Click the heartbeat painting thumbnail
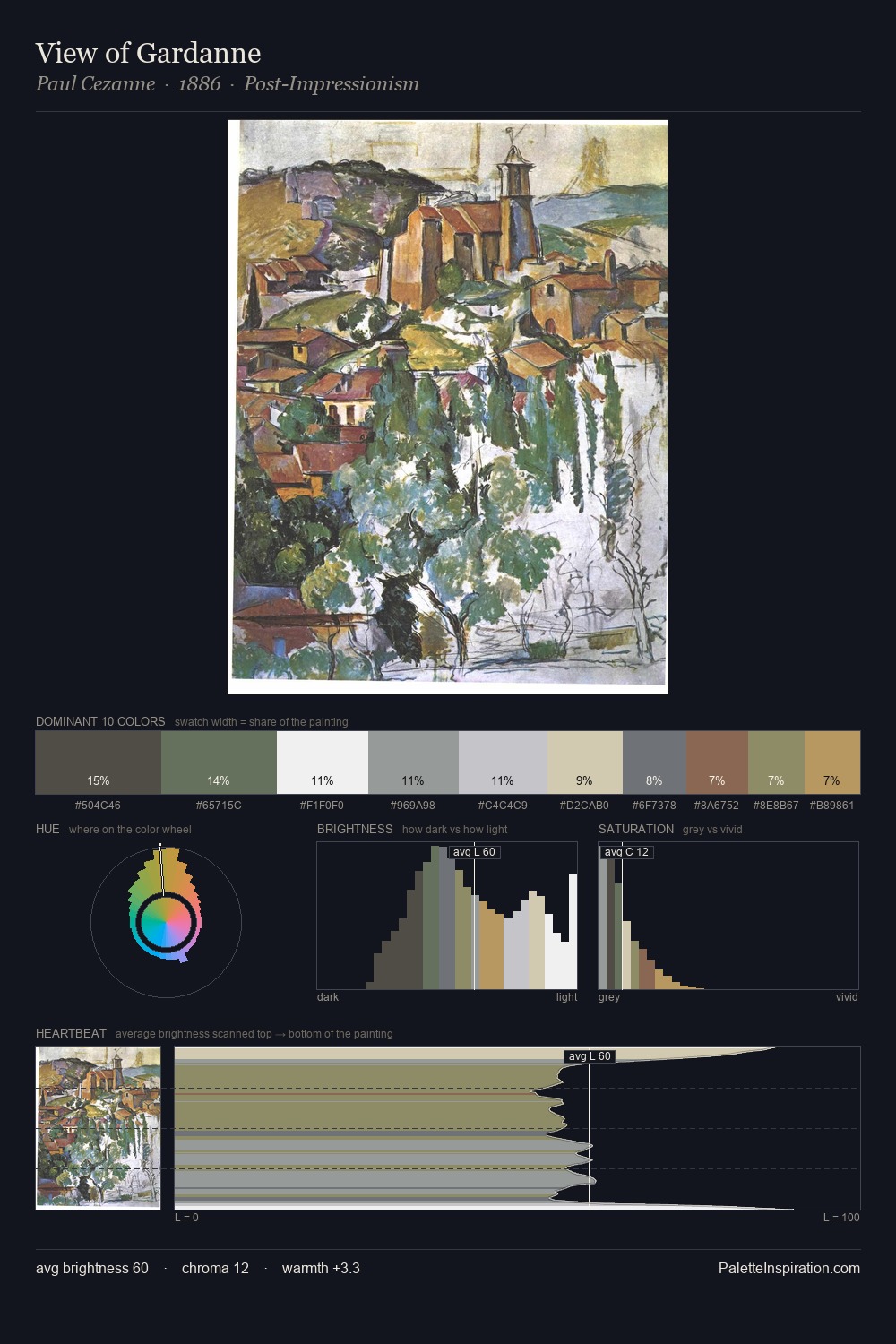The image size is (896, 1344). [99, 1127]
